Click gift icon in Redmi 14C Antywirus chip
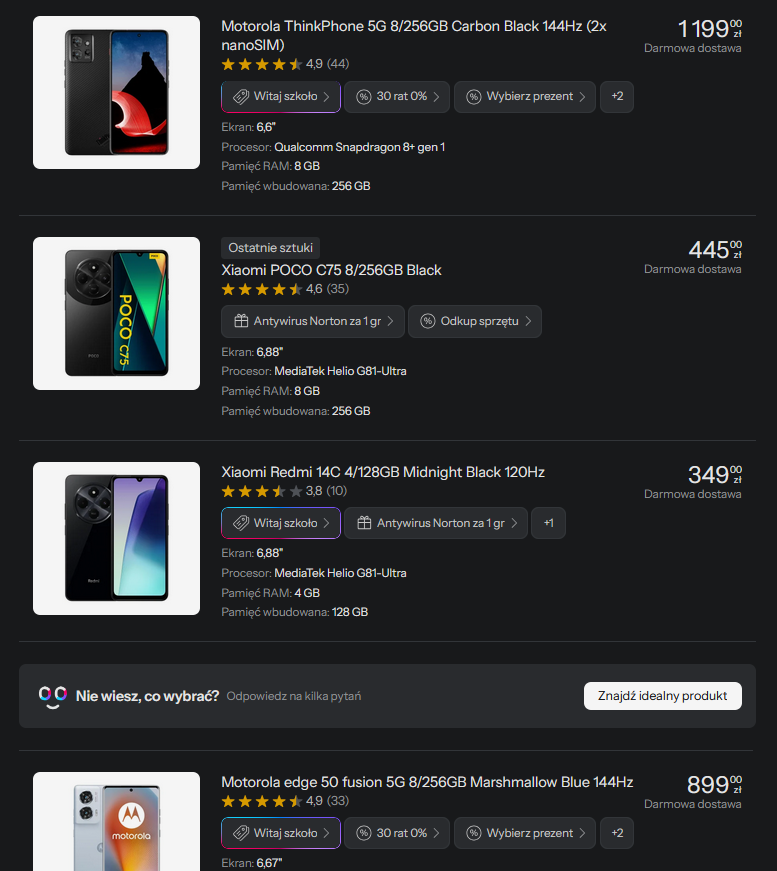 pyautogui.click(x=364, y=523)
